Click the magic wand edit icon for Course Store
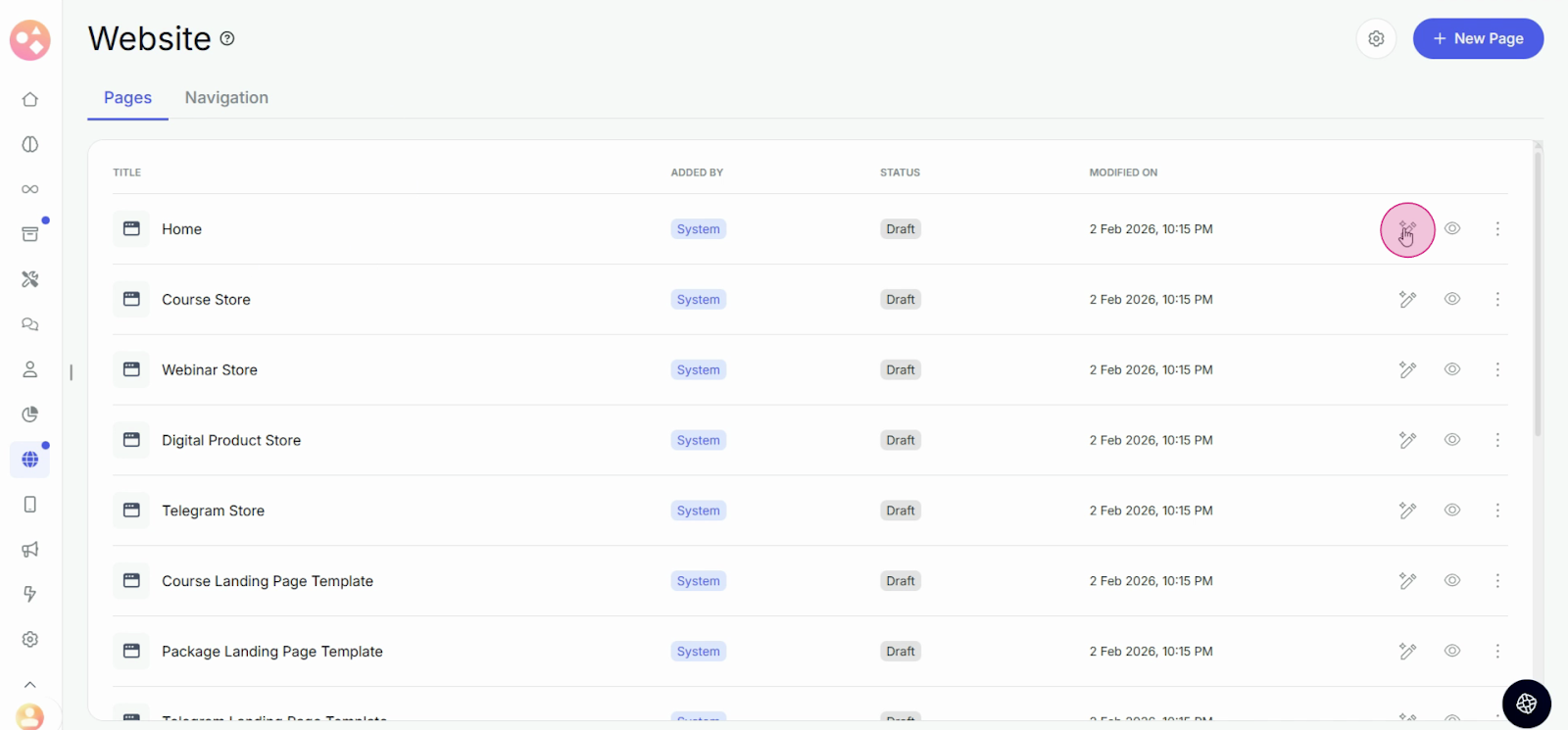Screen dimensions: 1568x730 tap(1407, 300)
